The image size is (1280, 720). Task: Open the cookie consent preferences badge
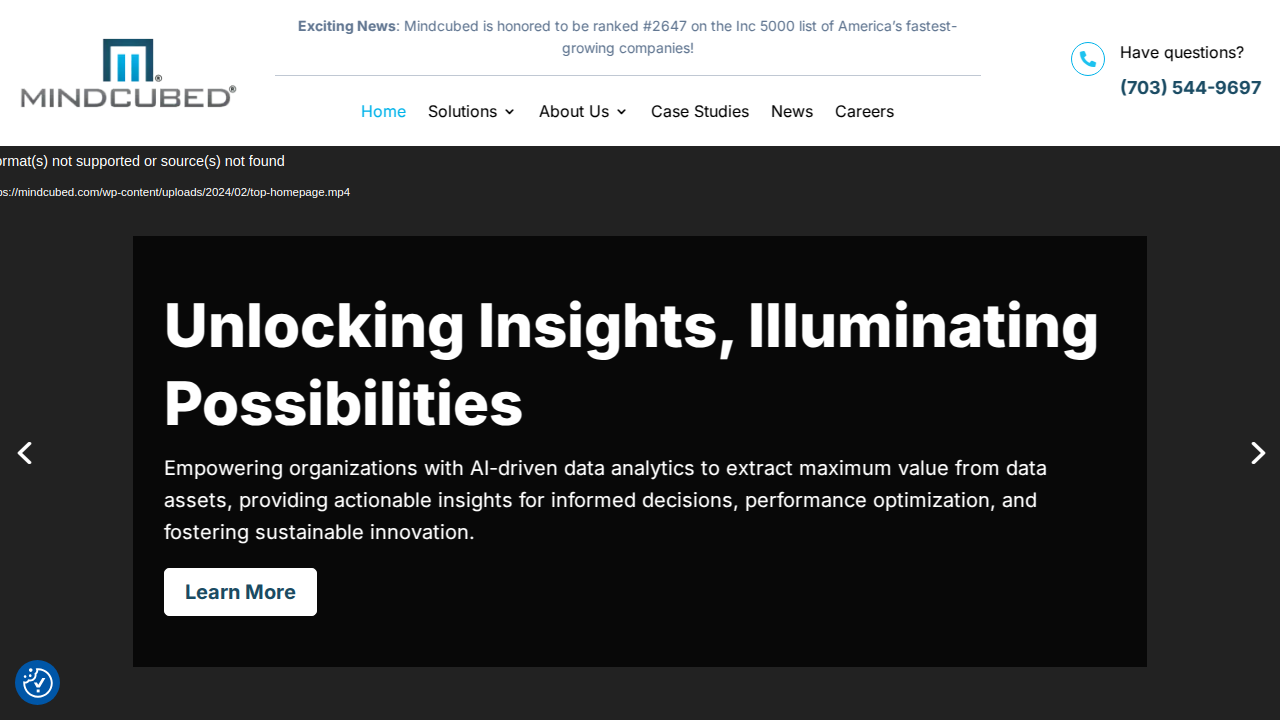[x=38, y=682]
